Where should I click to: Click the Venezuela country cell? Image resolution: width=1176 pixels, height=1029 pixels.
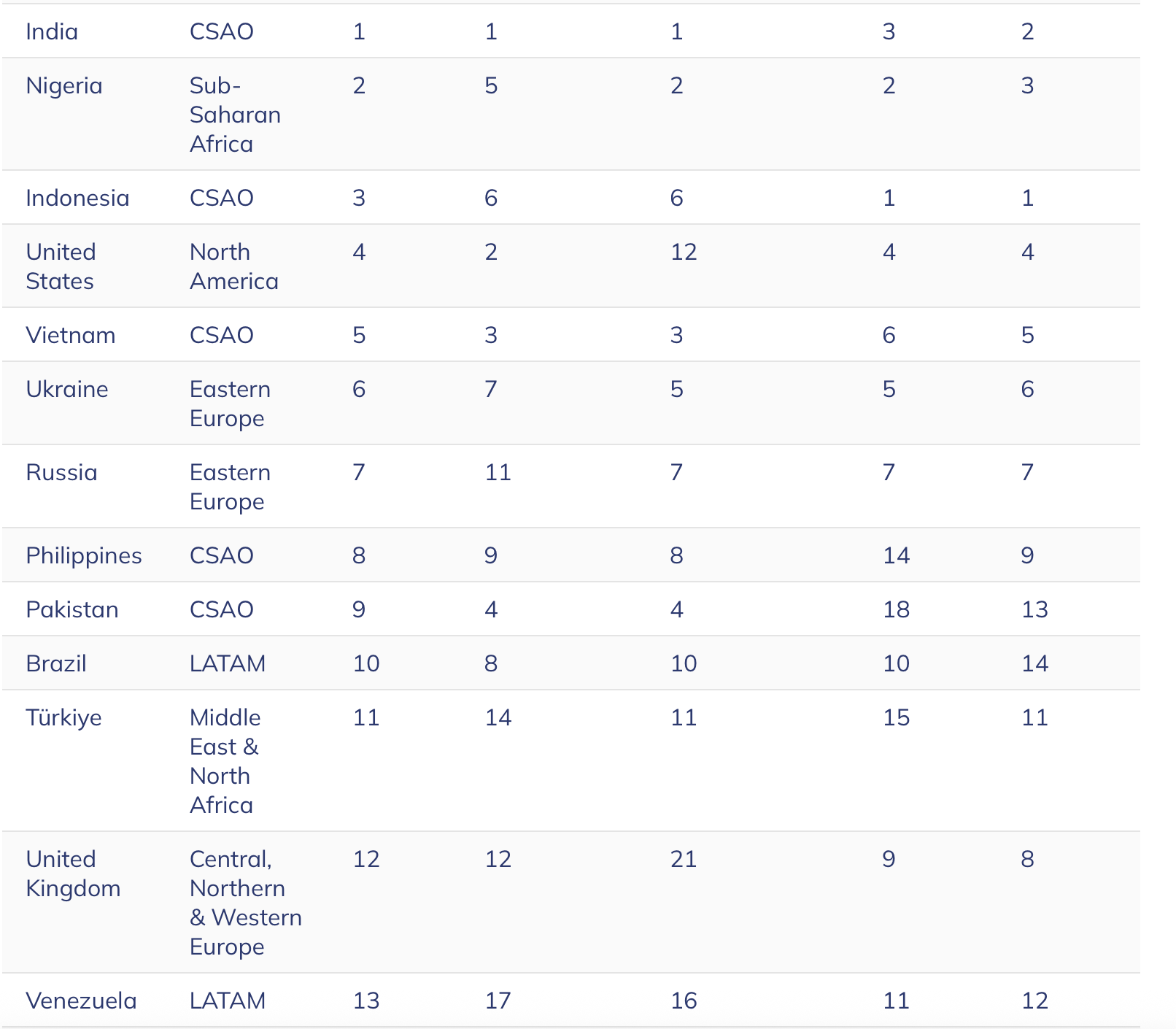81,1001
